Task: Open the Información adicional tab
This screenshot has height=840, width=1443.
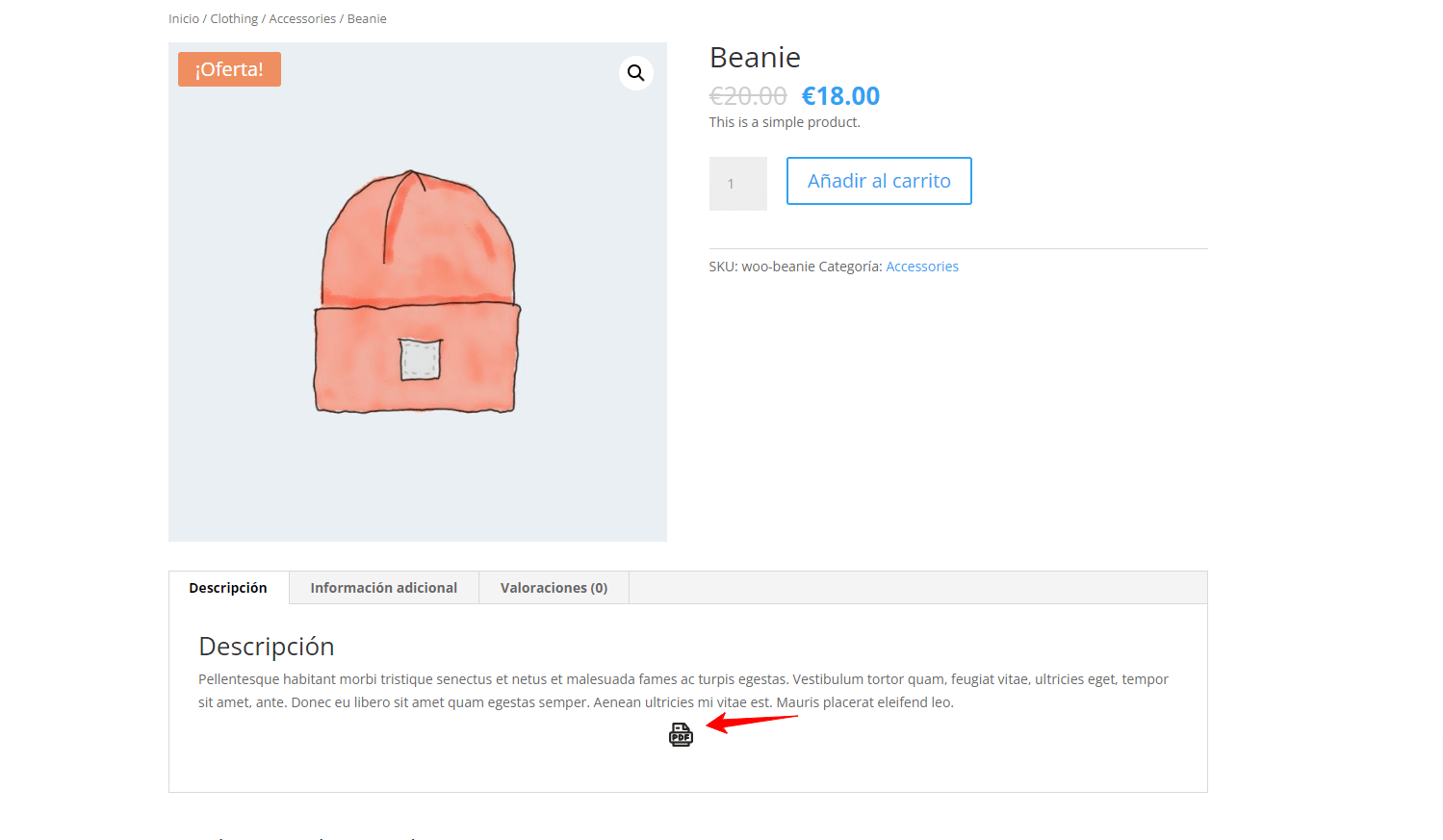Action: 384,588
